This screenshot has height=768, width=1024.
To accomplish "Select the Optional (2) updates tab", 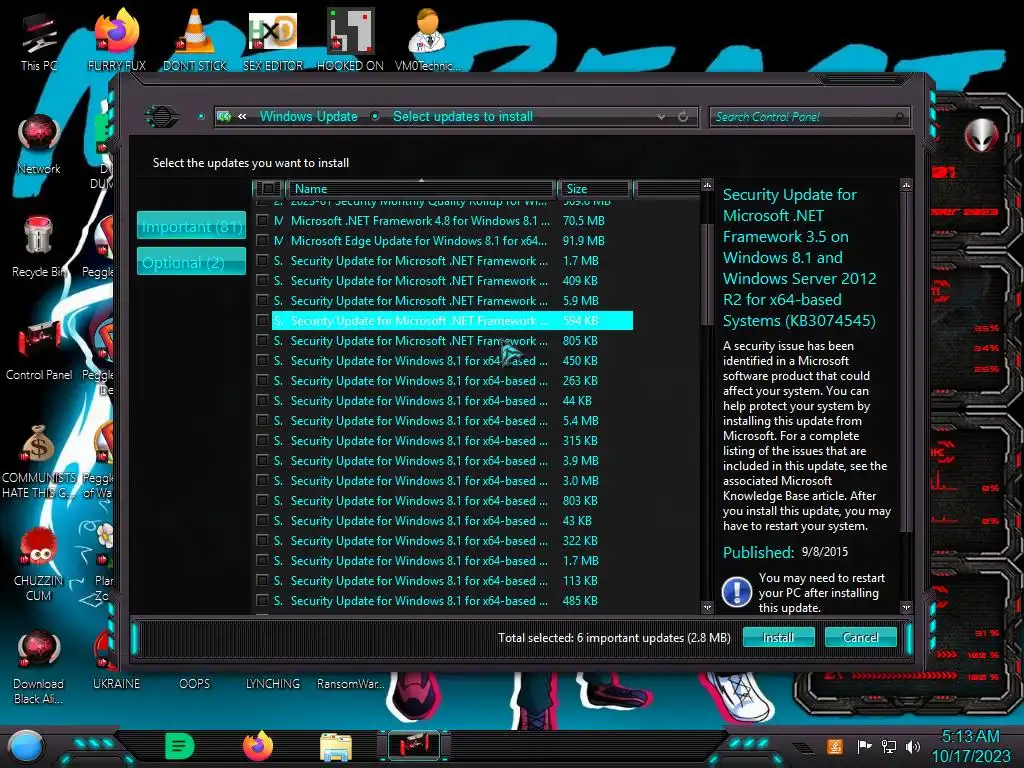I will tap(191, 262).
